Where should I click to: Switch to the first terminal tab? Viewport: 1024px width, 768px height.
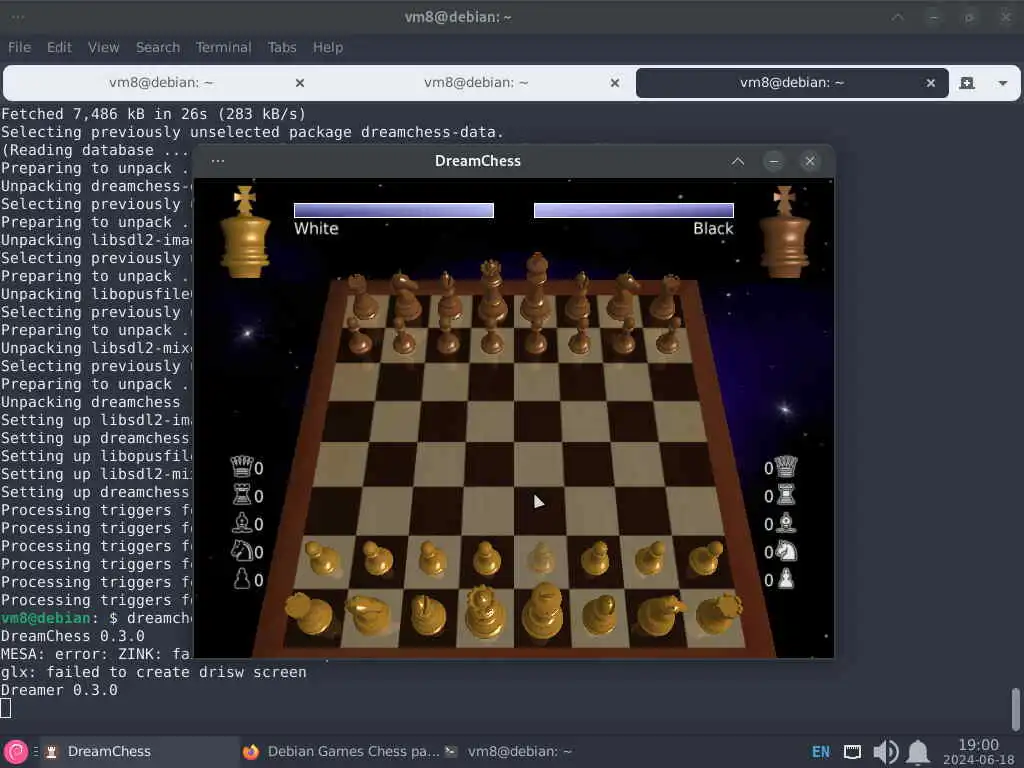tap(161, 83)
